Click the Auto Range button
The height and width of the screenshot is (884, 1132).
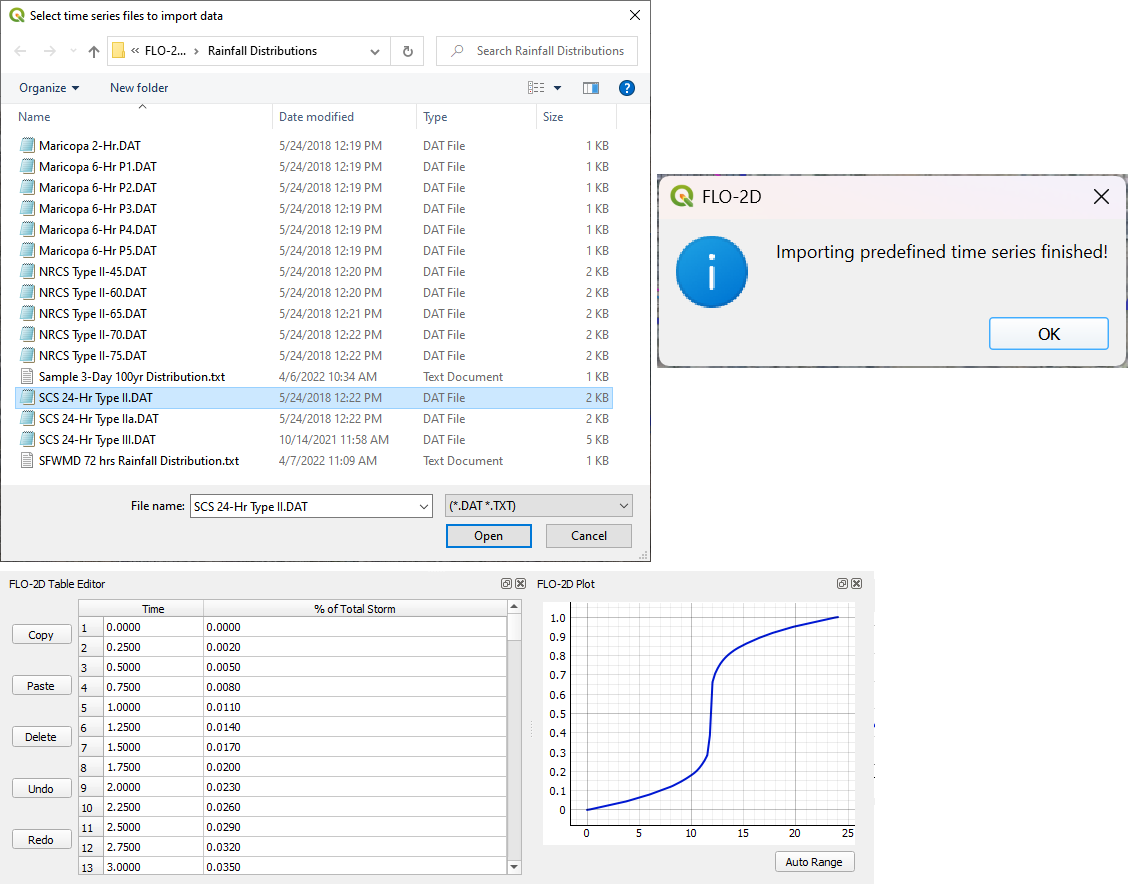[814, 862]
